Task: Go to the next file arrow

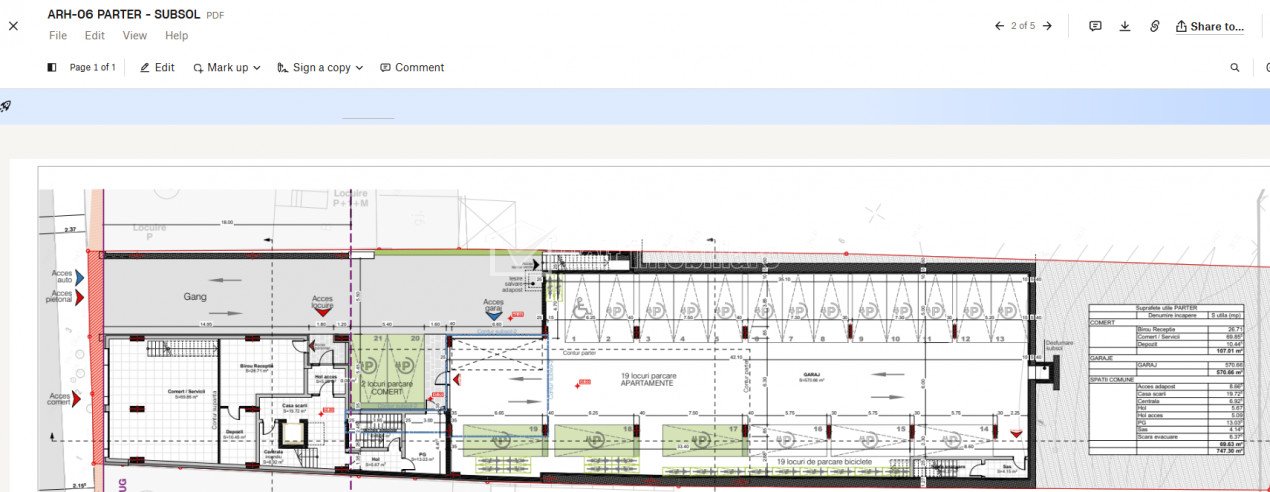Action: pos(1047,26)
